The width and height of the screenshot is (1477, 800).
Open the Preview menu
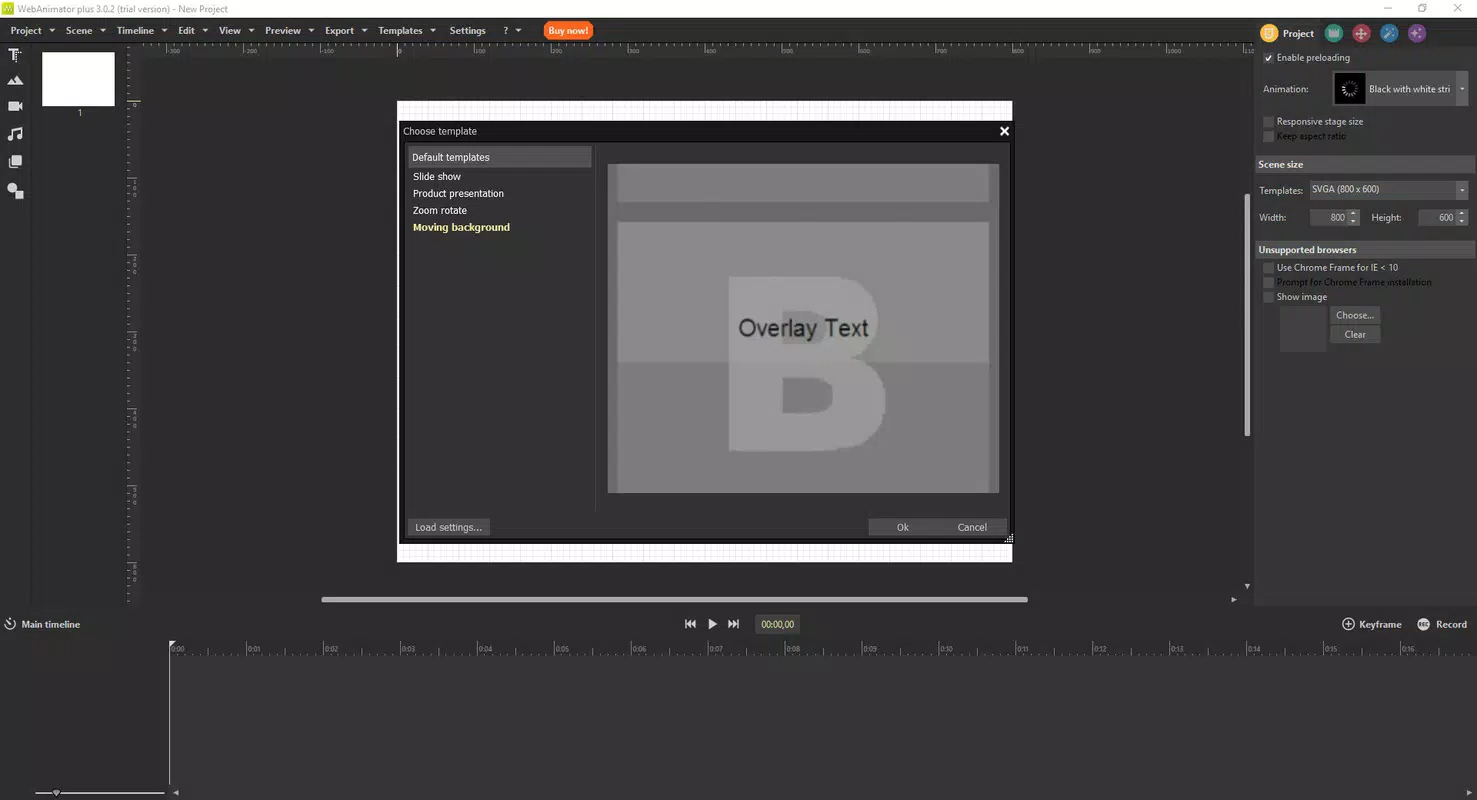pyautogui.click(x=283, y=31)
